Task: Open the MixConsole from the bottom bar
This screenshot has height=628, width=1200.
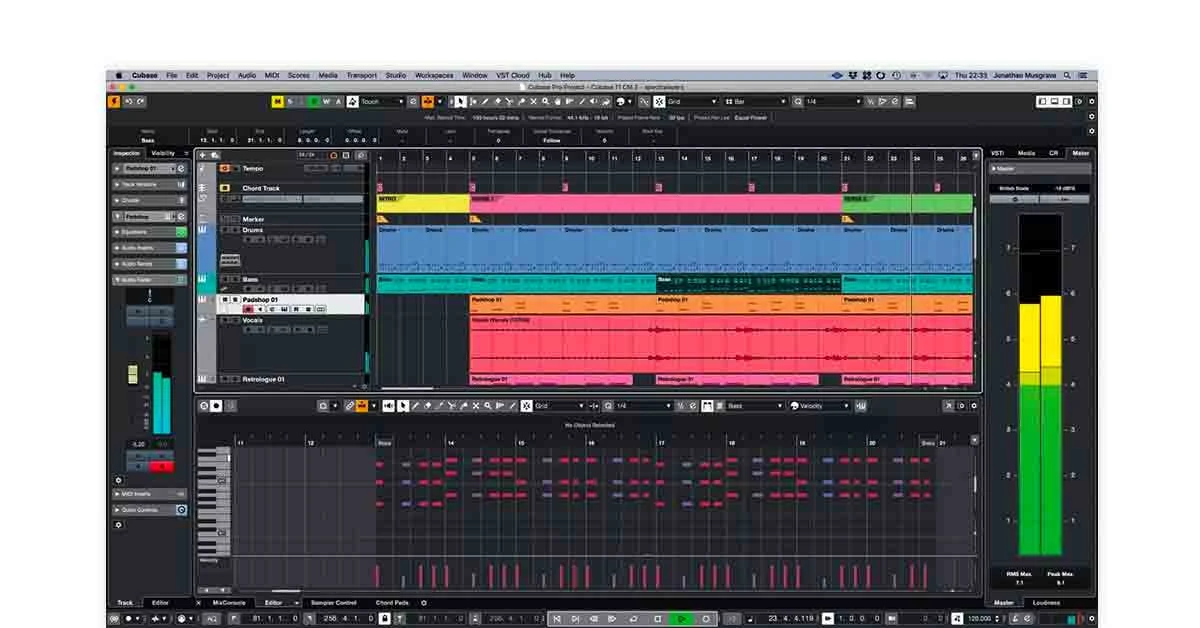Action: 228,603
